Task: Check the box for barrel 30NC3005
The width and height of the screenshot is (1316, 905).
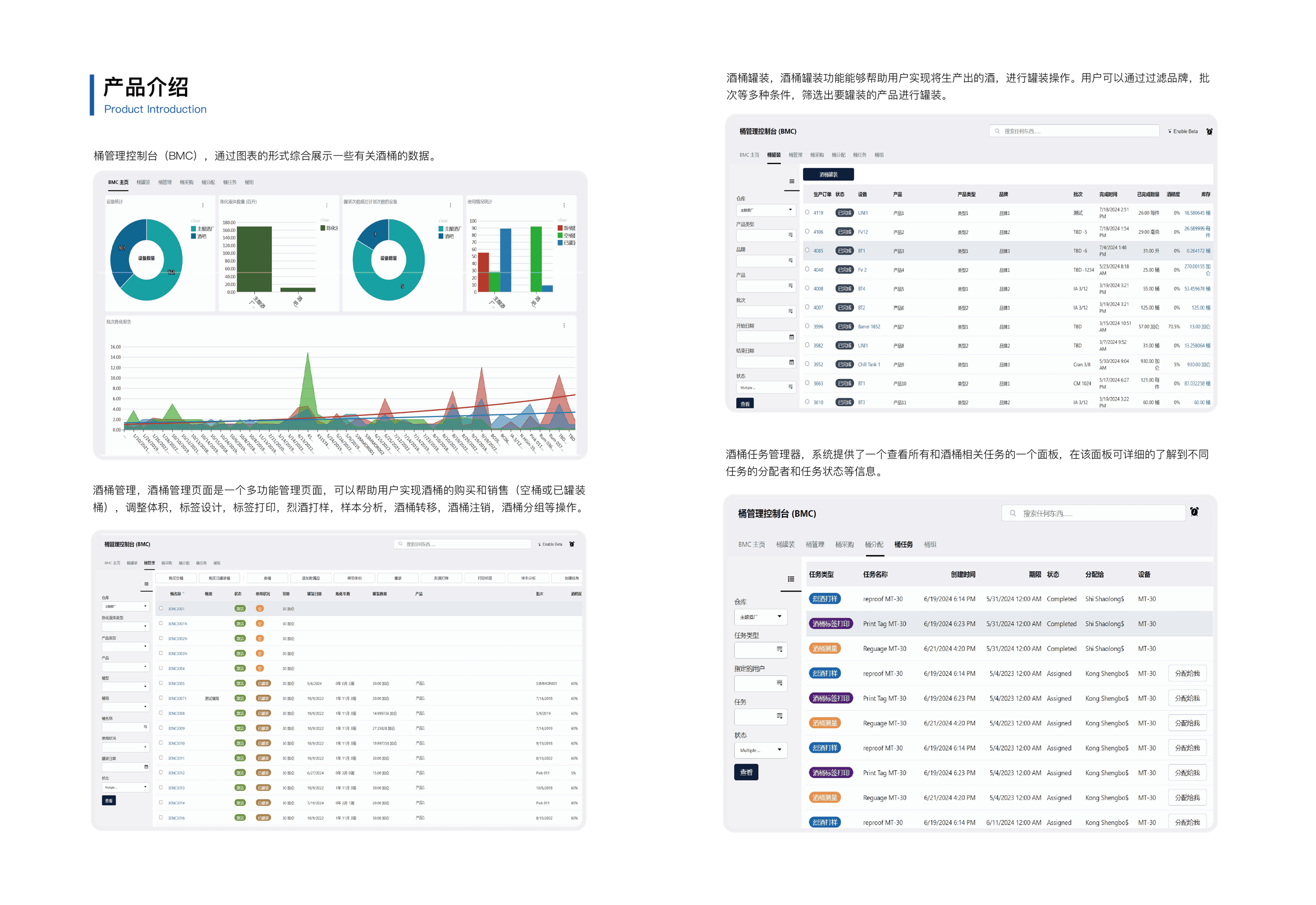Action: [161, 683]
